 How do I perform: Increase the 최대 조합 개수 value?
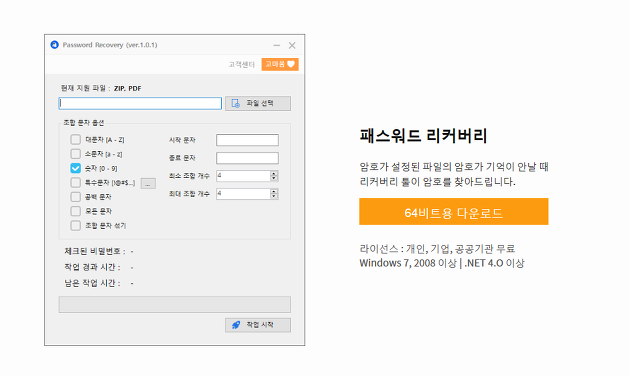coord(274,191)
